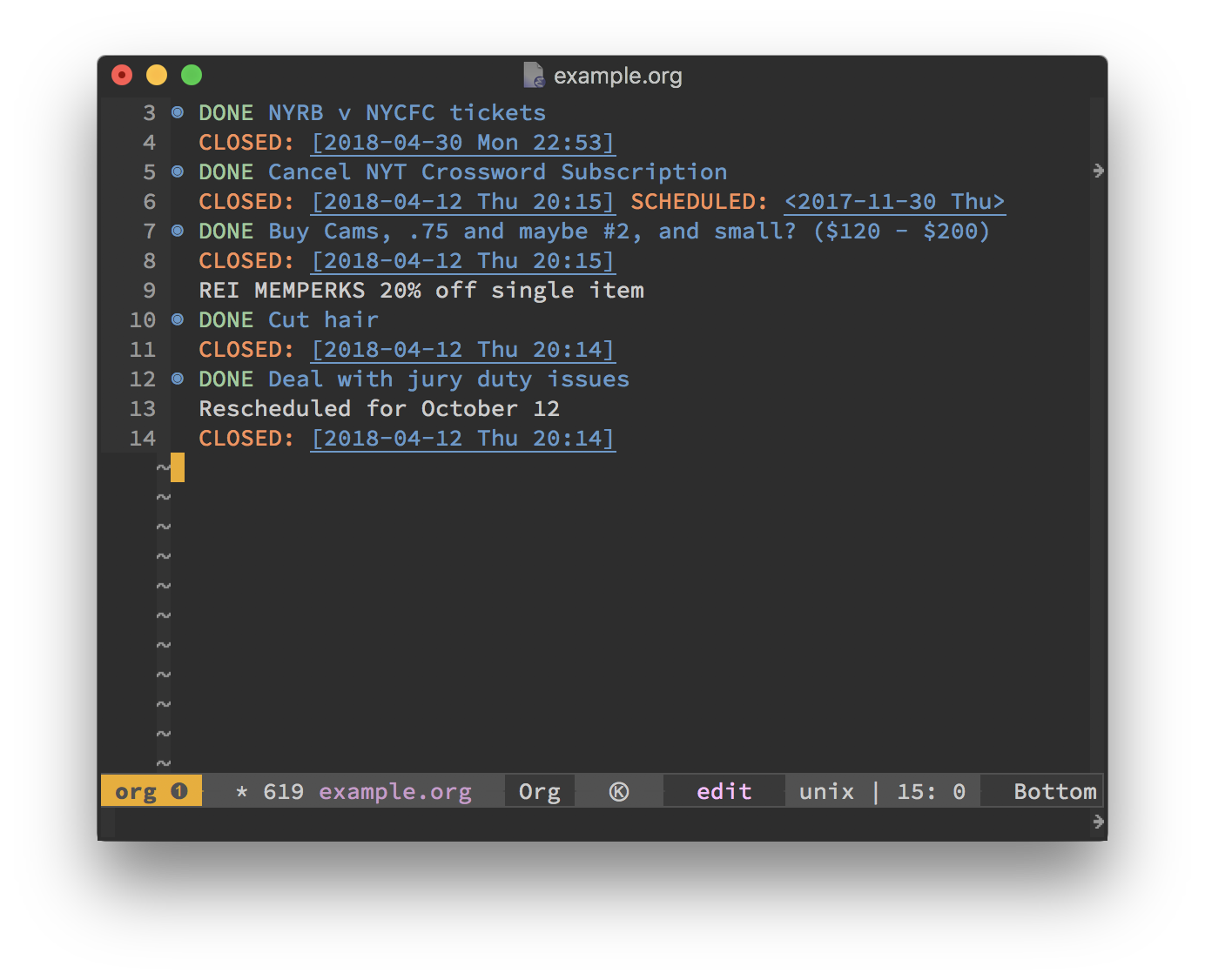This screenshot has height=980, width=1205.
Task: Click the example.org window title
Action: click(x=618, y=76)
